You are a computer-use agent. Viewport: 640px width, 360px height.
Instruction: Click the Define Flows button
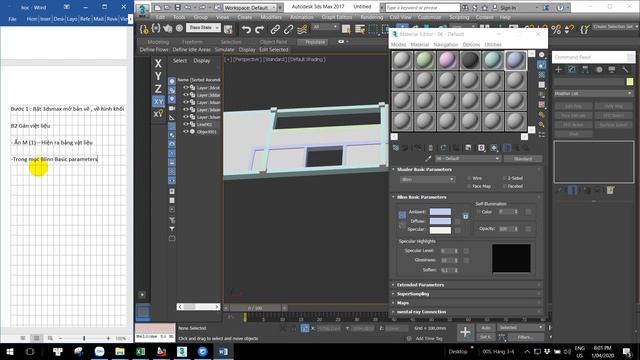[154, 49]
